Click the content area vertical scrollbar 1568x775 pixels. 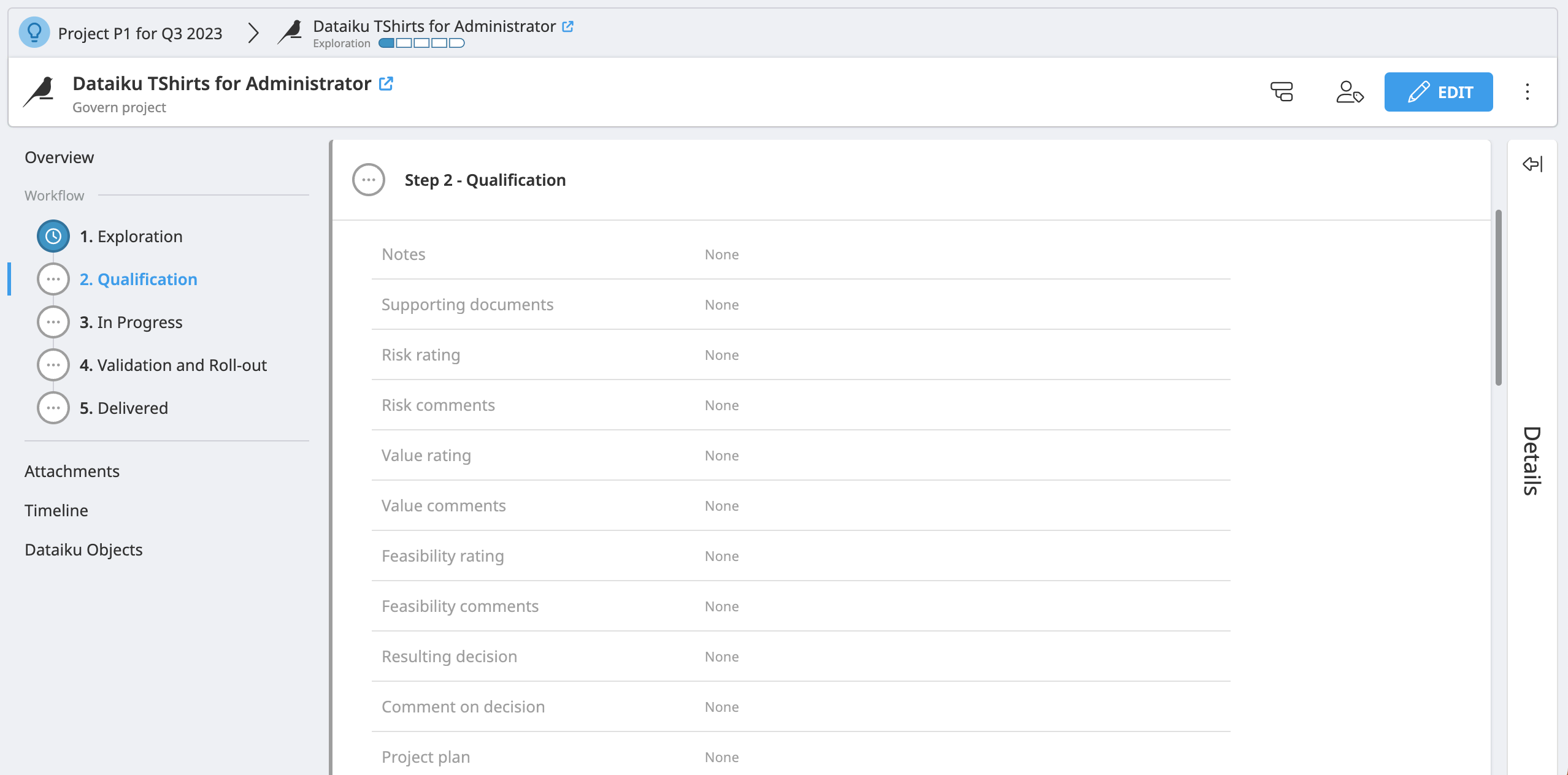(1499, 297)
